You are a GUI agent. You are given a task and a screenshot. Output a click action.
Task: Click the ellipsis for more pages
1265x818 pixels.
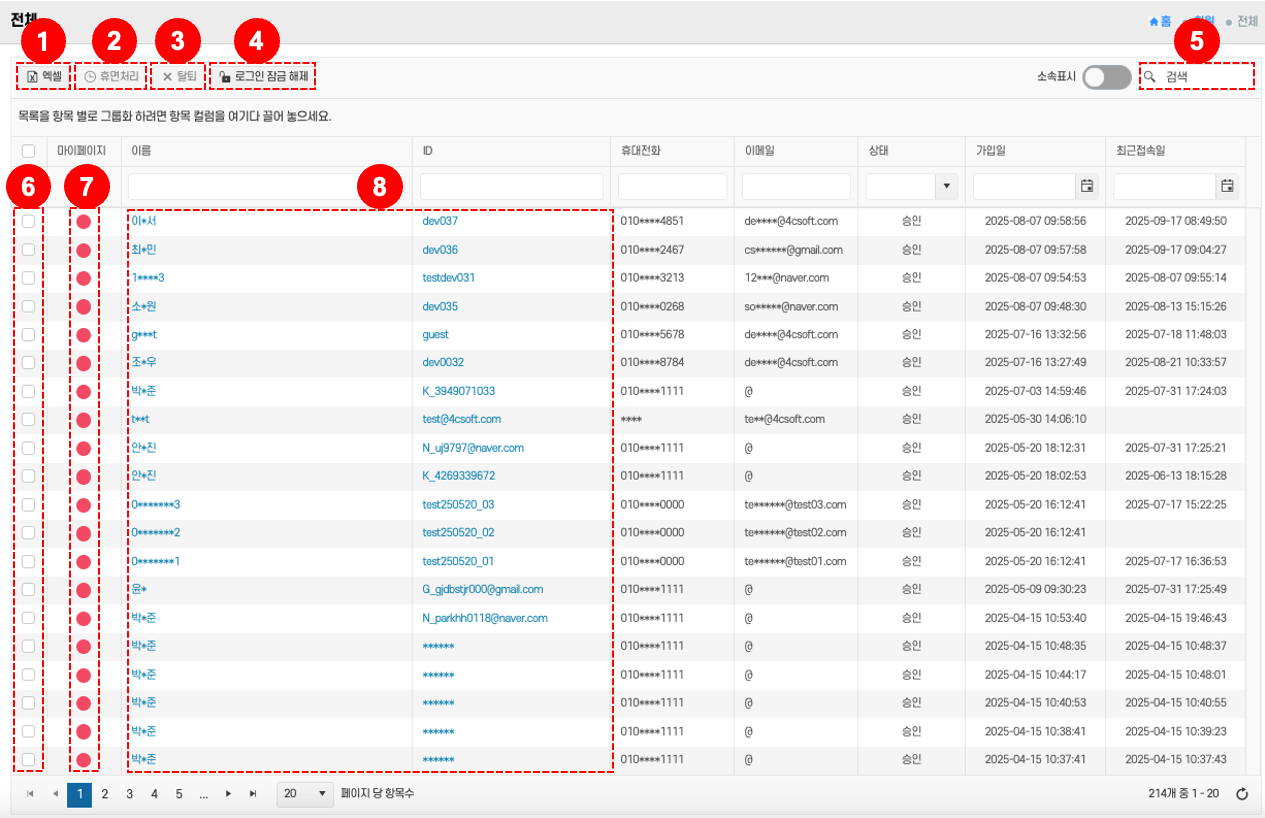click(203, 794)
